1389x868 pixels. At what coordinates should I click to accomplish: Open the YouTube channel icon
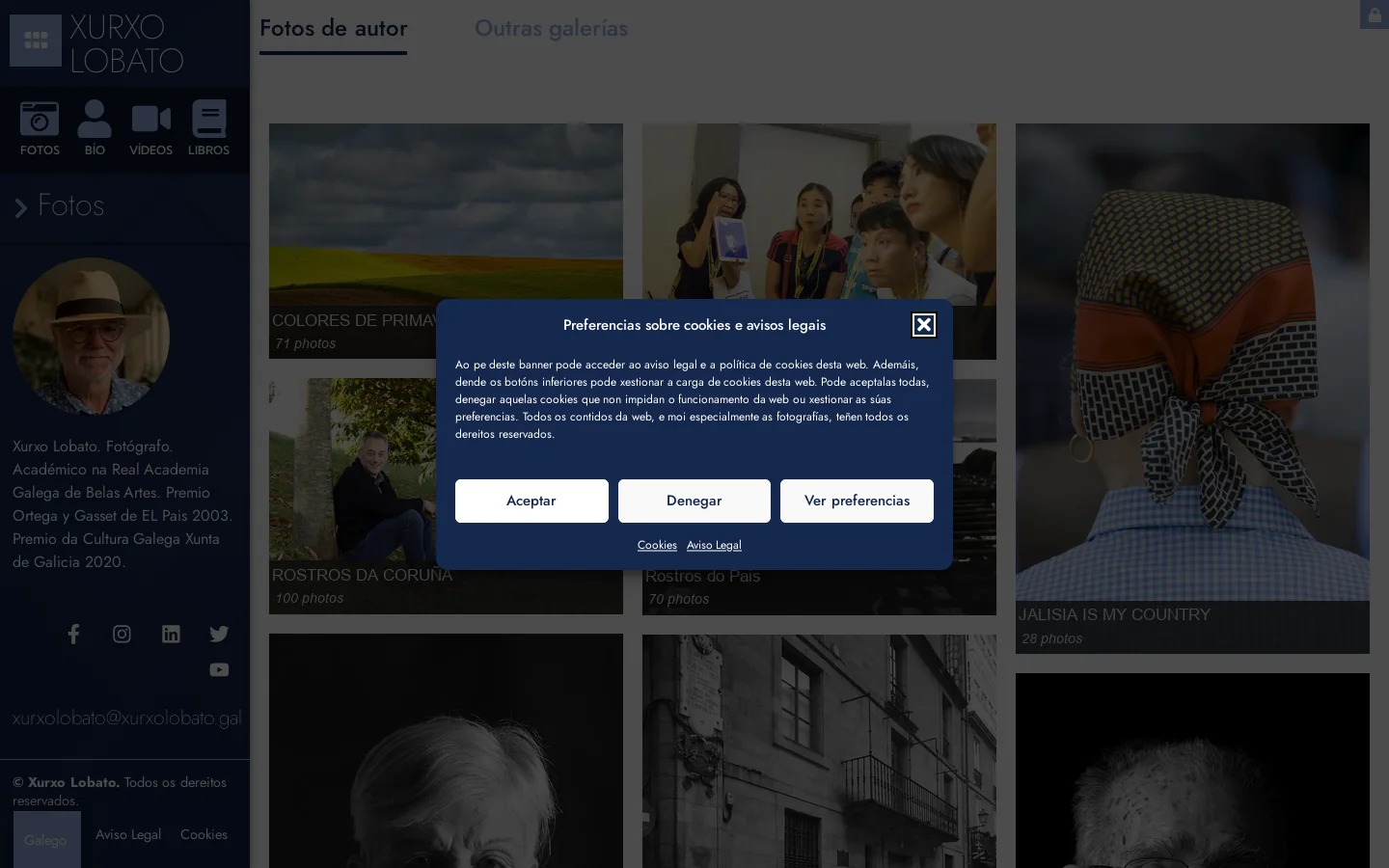click(x=219, y=669)
